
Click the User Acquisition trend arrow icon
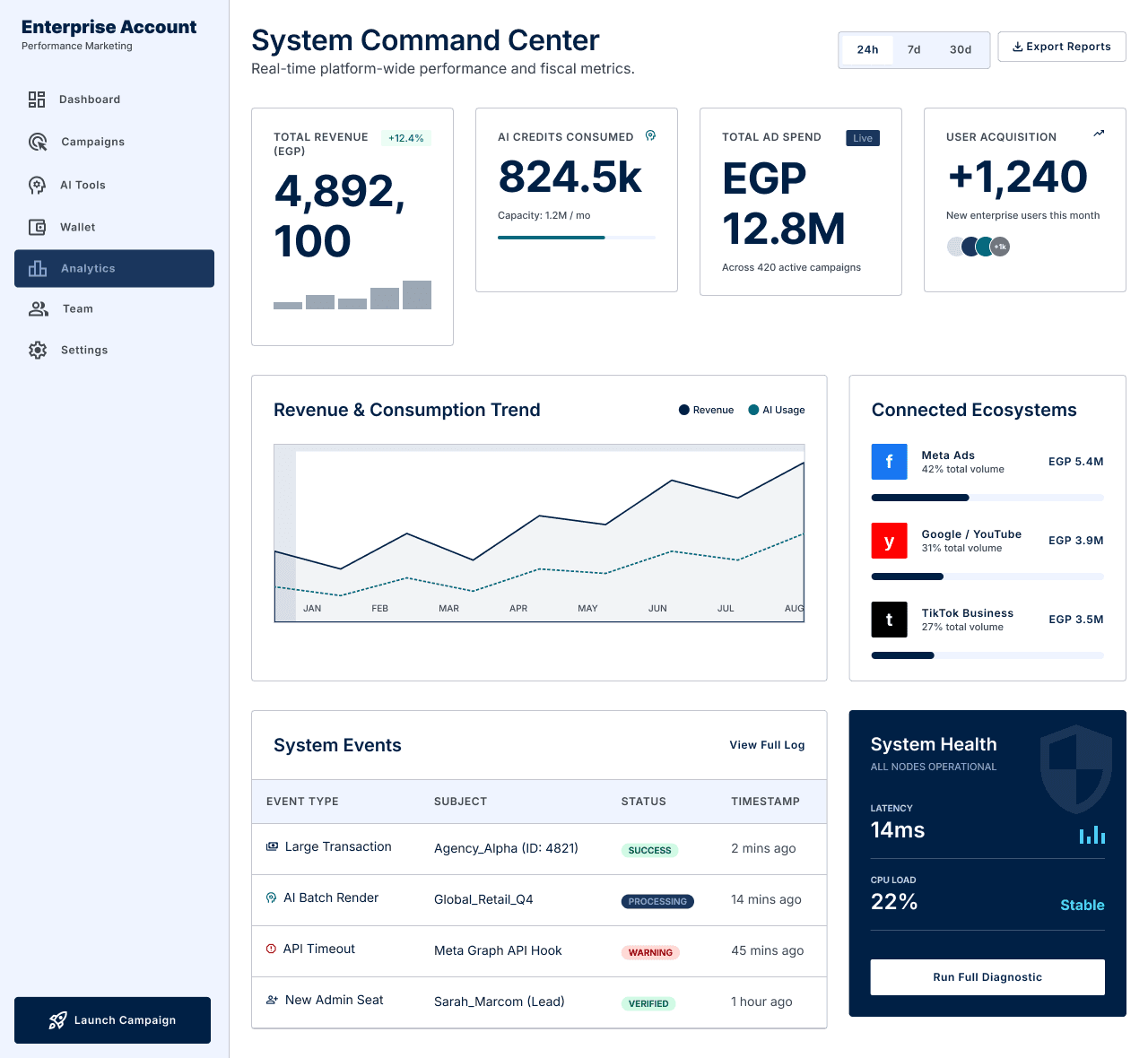tap(1099, 134)
